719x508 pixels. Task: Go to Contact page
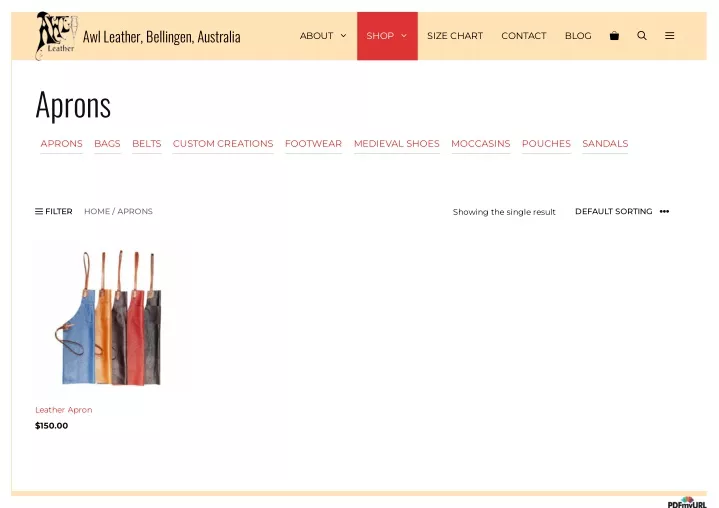(x=524, y=36)
